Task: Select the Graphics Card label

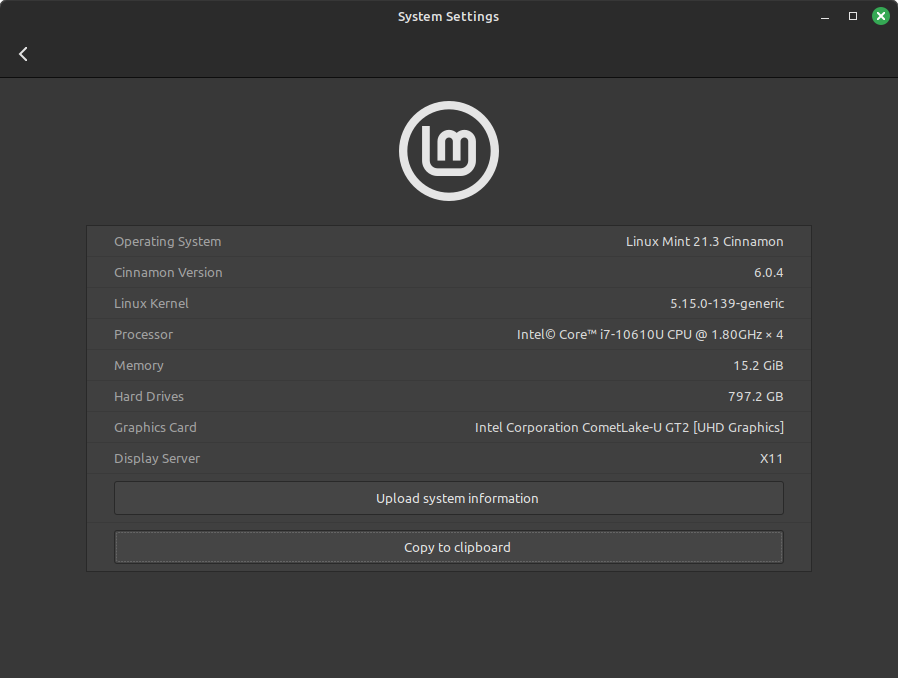Action: [155, 427]
